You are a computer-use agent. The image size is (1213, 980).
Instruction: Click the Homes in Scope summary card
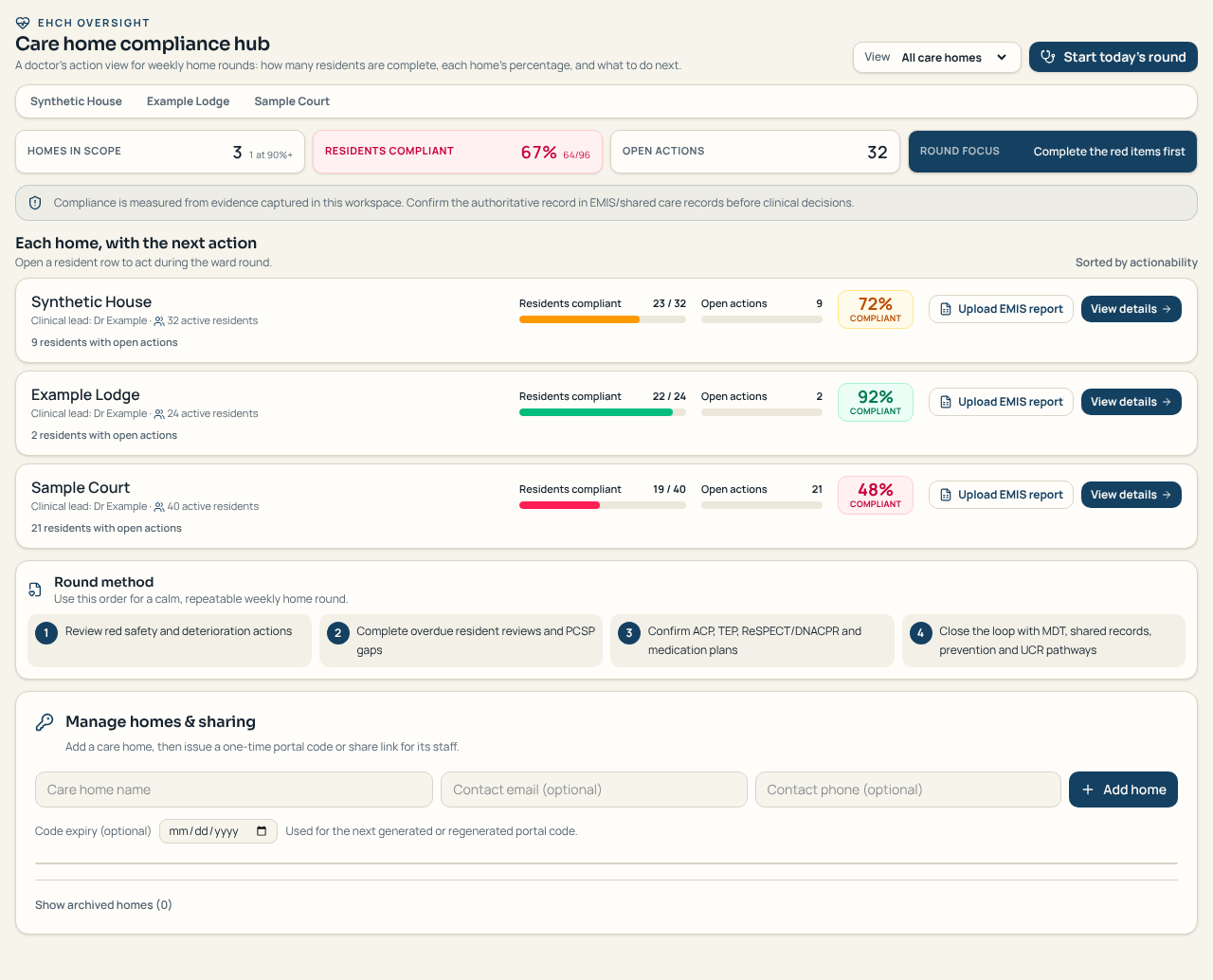160,152
